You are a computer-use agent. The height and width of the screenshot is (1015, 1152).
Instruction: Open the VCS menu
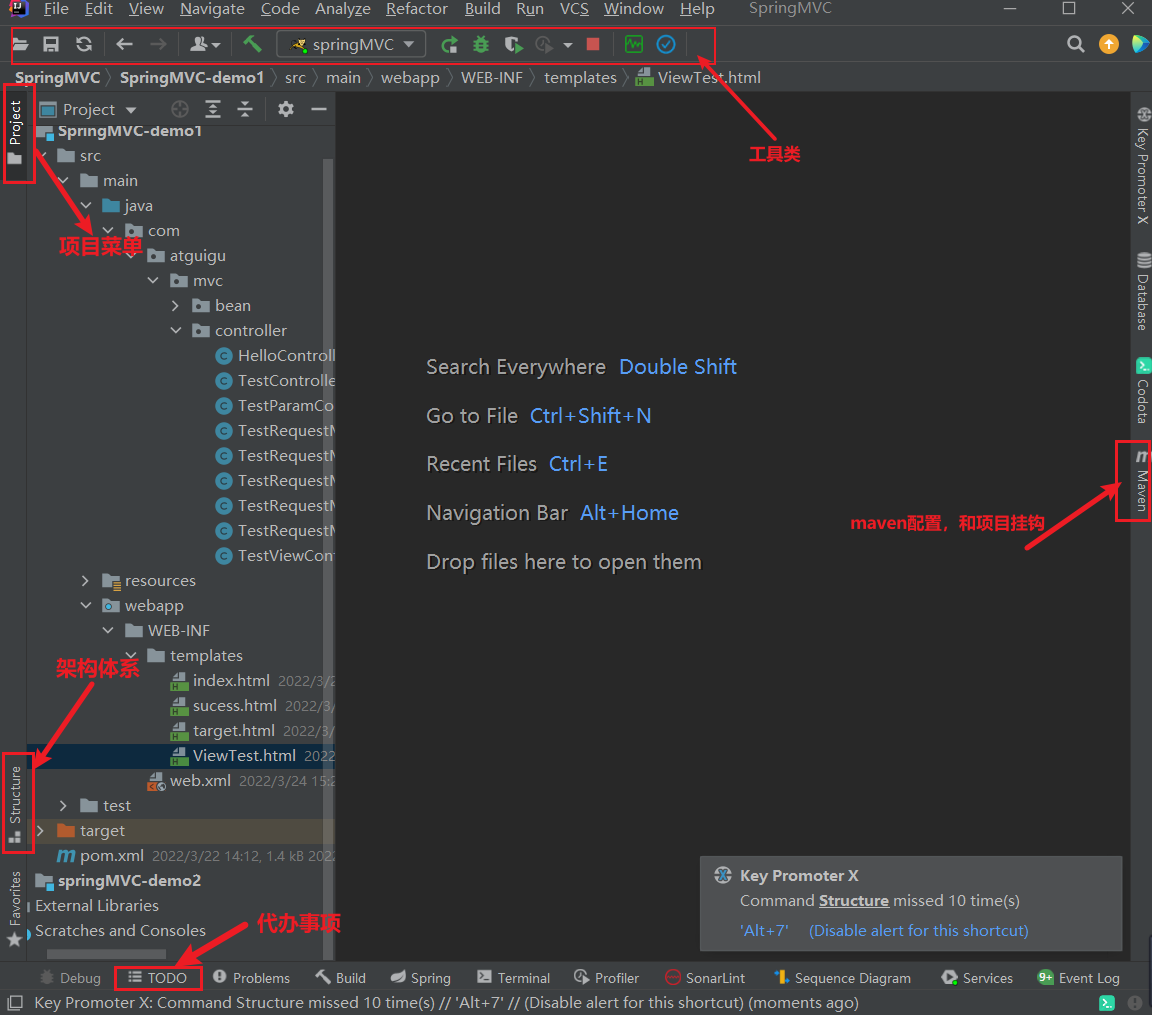coord(575,9)
